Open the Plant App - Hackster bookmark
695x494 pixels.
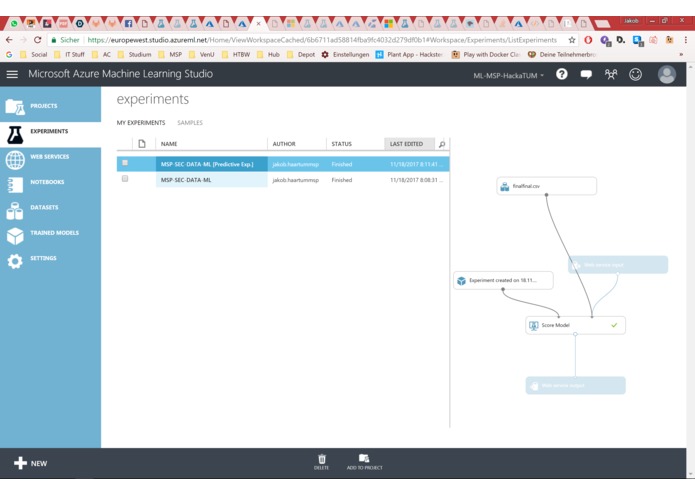tap(409, 54)
